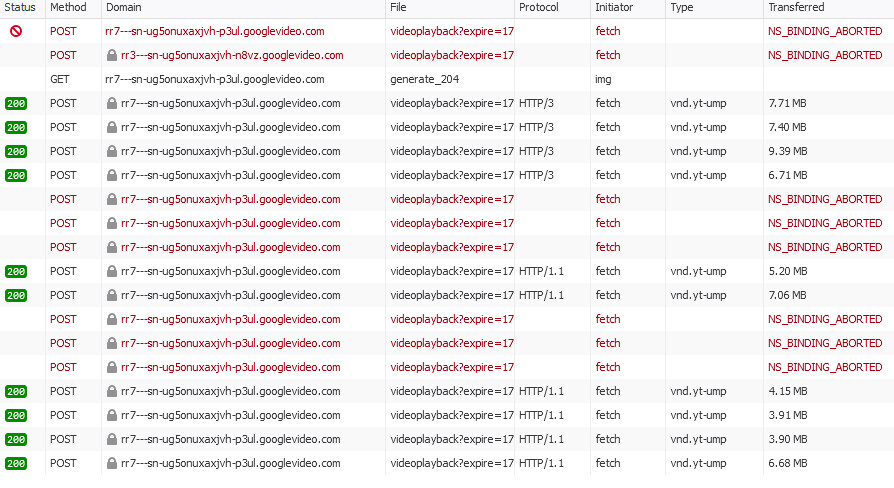Click the 200 status badge in 6.71 MB row
Screen dimensions: 894x488
tap(16, 176)
